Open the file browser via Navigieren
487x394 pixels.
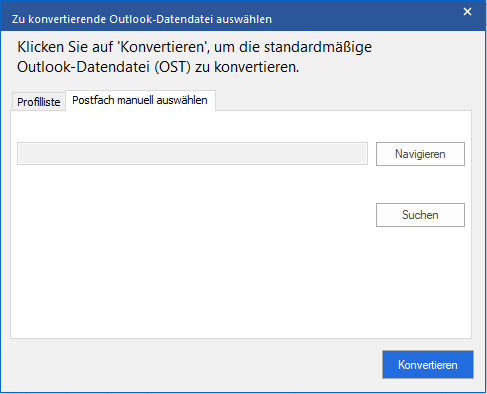click(x=420, y=154)
